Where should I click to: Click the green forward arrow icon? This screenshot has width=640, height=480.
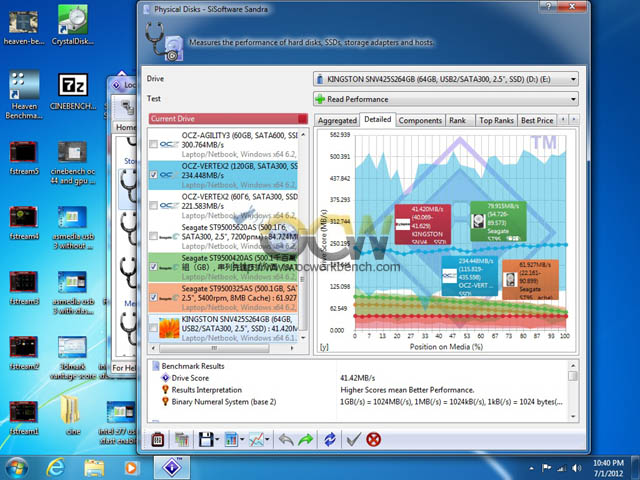(306, 440)
